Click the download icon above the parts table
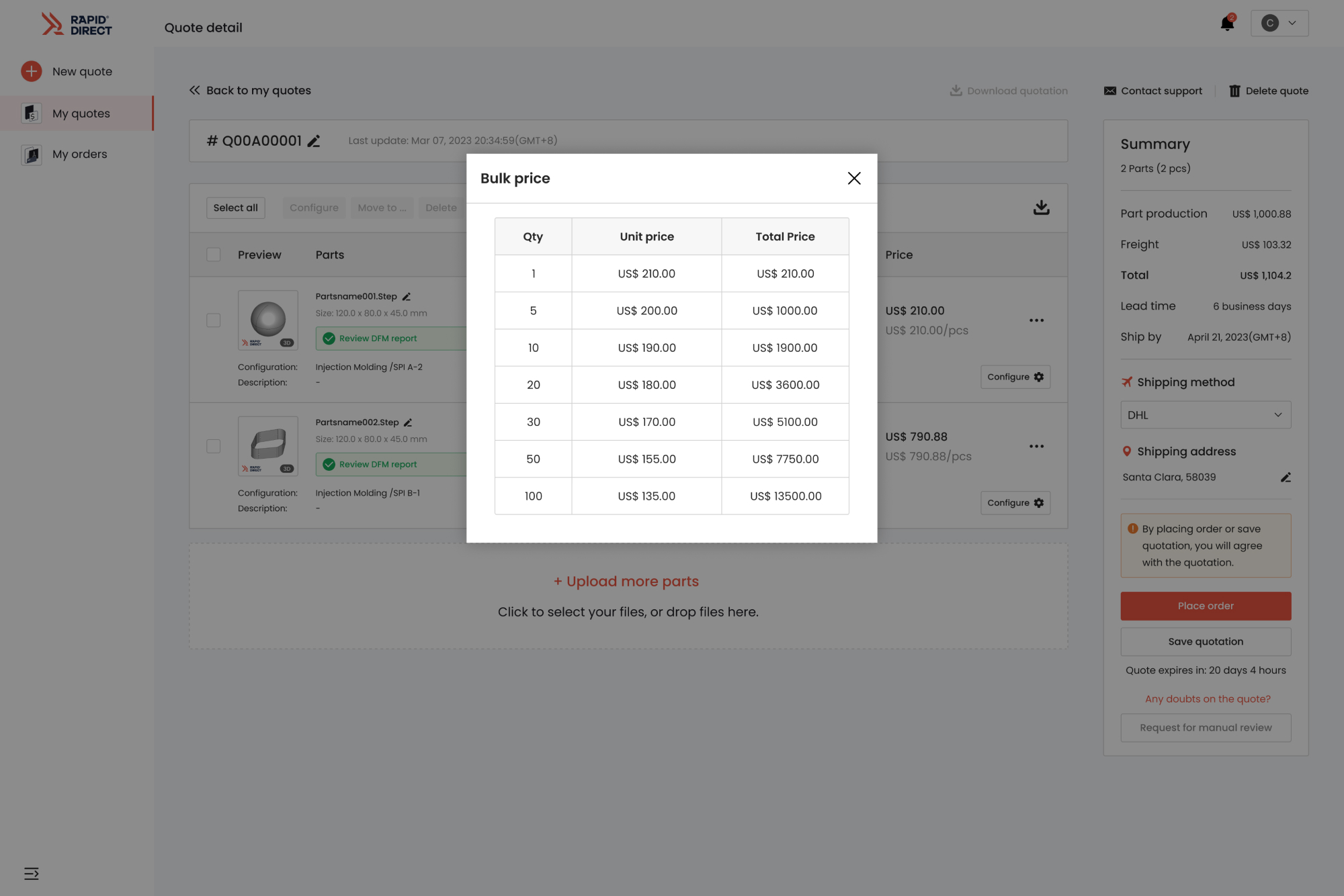Image resolution: width=1344 pixels, height=896 pixels. (1041, 208)
